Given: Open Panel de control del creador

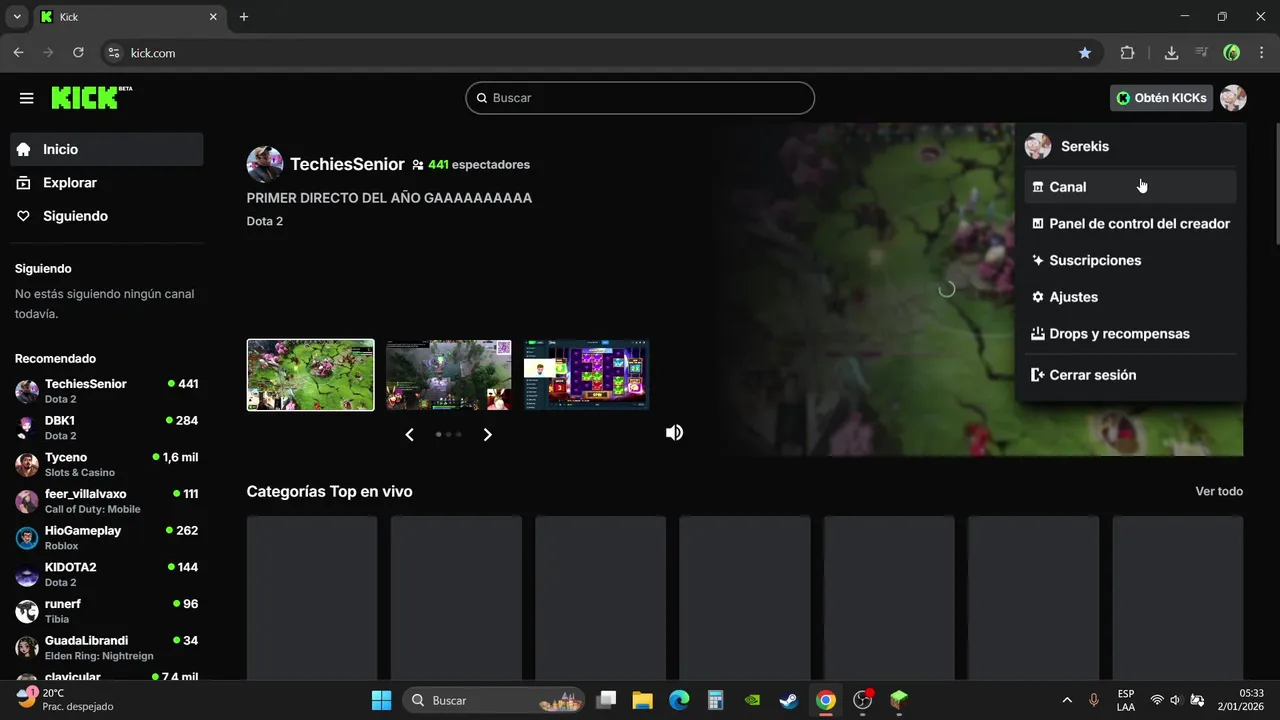Looking at the screenshot, I should pos(1130,224).
